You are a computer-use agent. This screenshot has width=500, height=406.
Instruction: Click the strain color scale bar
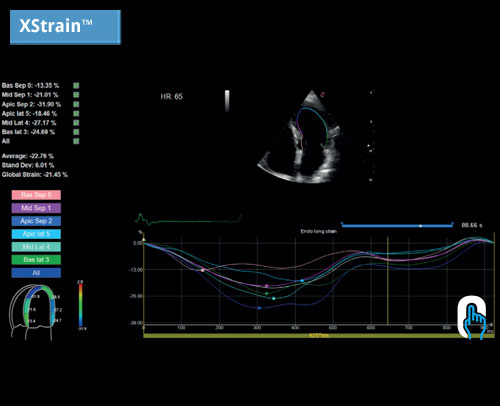pos(80,304)
